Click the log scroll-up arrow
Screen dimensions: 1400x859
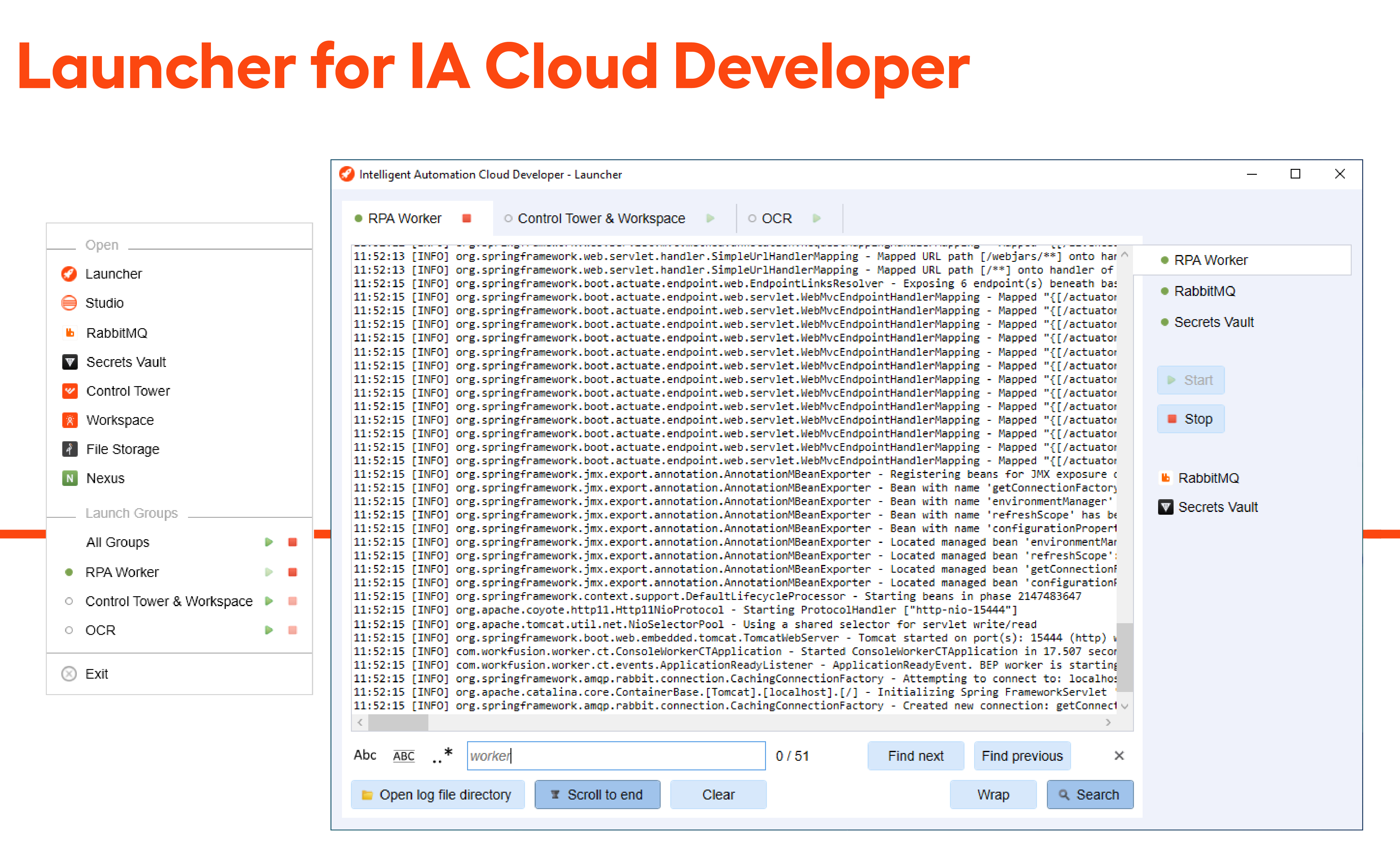coord(1125,254)
